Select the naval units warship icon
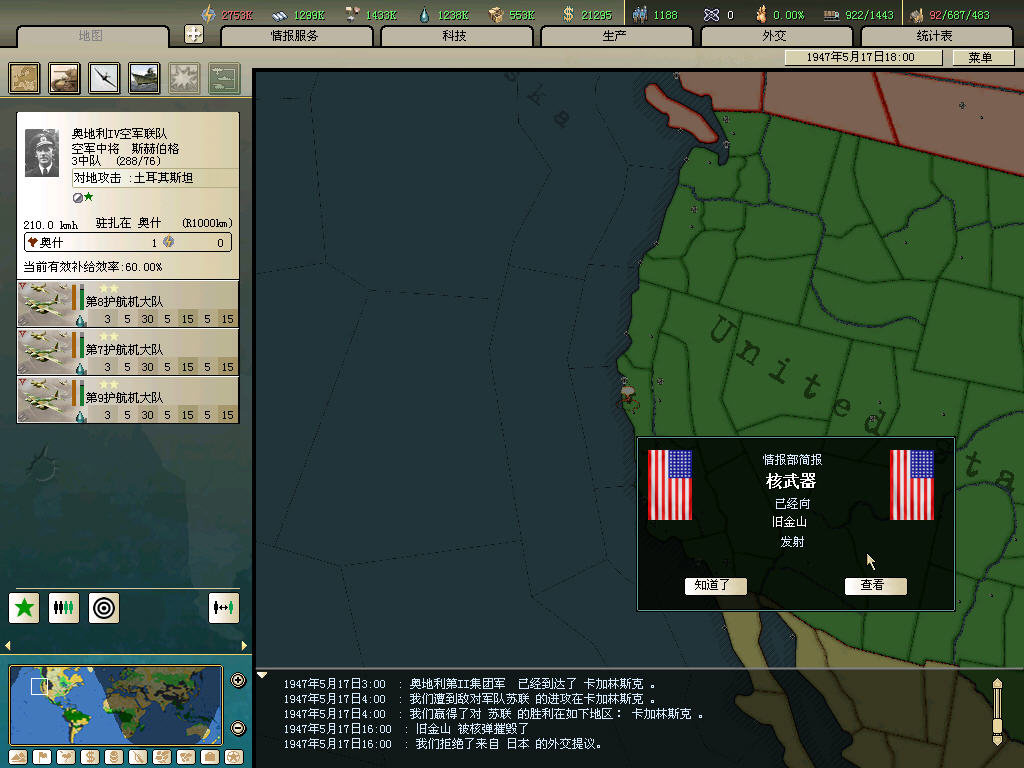 (x=144, y=78)
